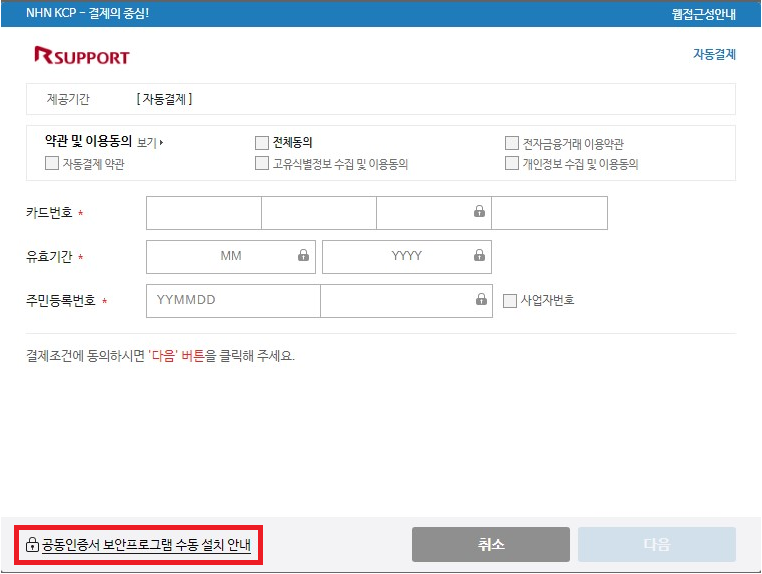Image resolution: width=762 pixels, height=574 pixels.
Task: Check 개인정보 수집 및 이용동의 checkbox
Action: 512,163
